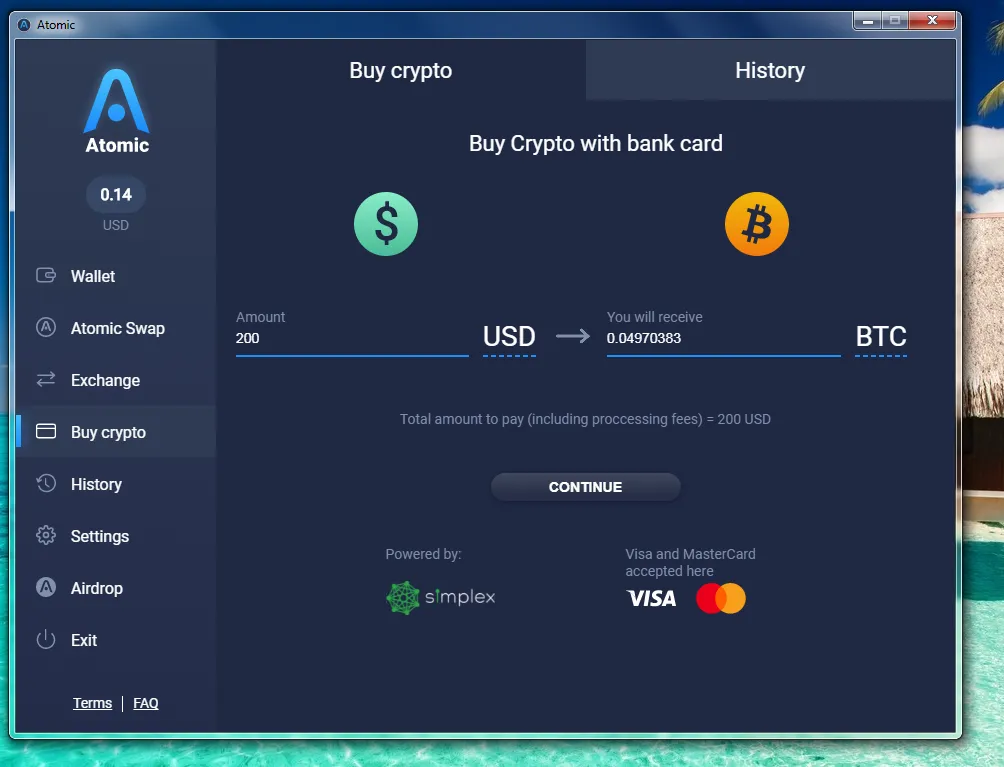
Task: Minimize the Atomic window
Action: coord(868,21)
